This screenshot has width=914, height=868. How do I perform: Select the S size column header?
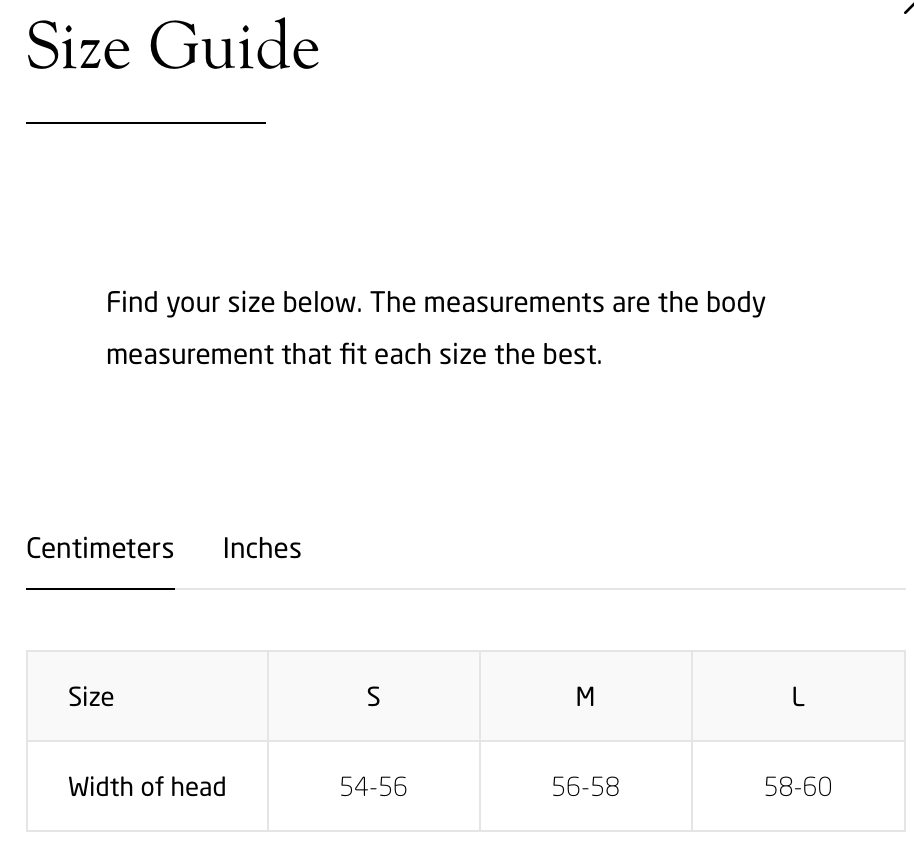[x=373, y=697]
